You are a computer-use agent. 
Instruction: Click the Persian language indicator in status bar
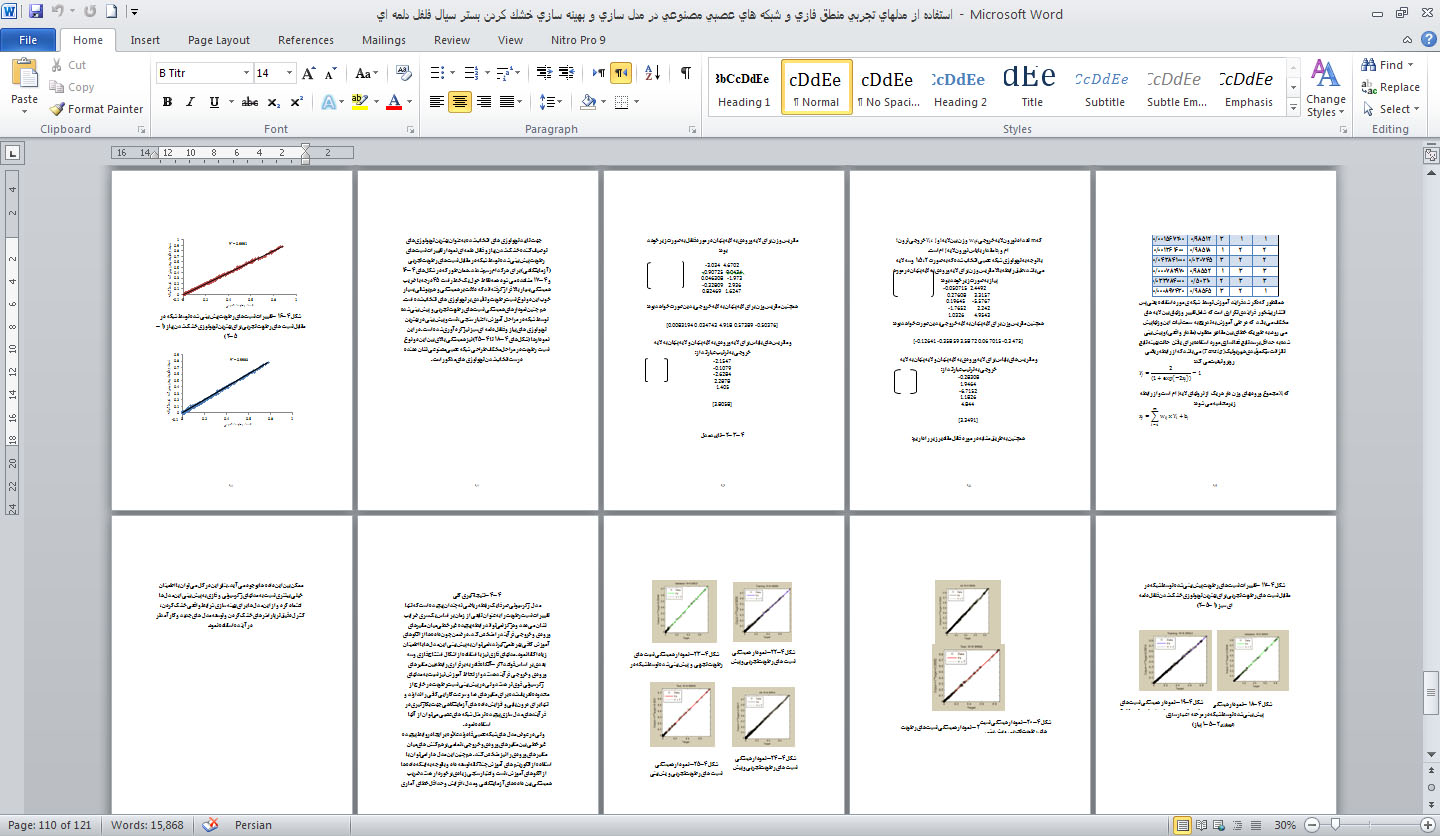[253, 825]
